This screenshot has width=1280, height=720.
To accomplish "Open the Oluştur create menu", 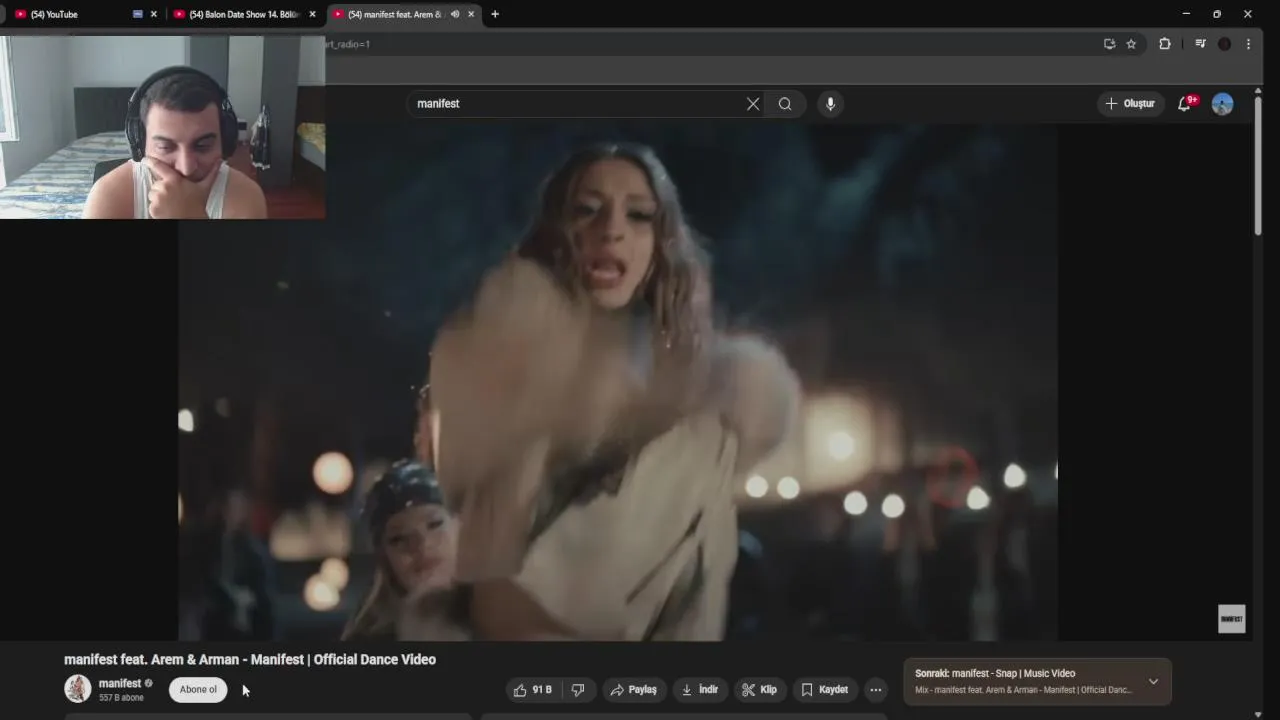I will 1130,104.
